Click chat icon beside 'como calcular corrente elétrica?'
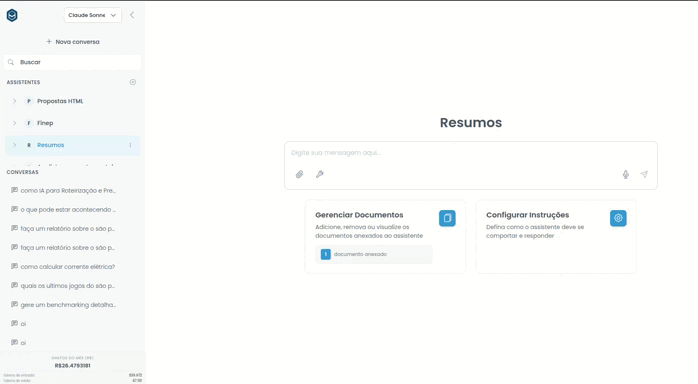698x384 pixels. click(14, 266)
